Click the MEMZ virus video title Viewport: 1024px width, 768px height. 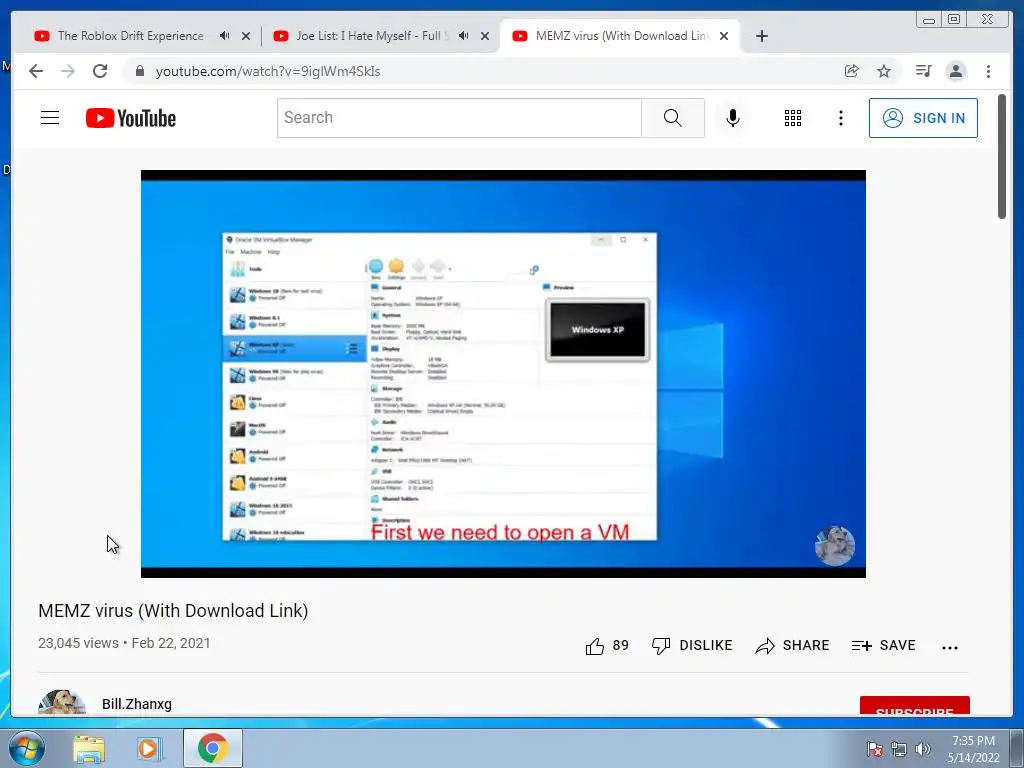coord(173,611)
